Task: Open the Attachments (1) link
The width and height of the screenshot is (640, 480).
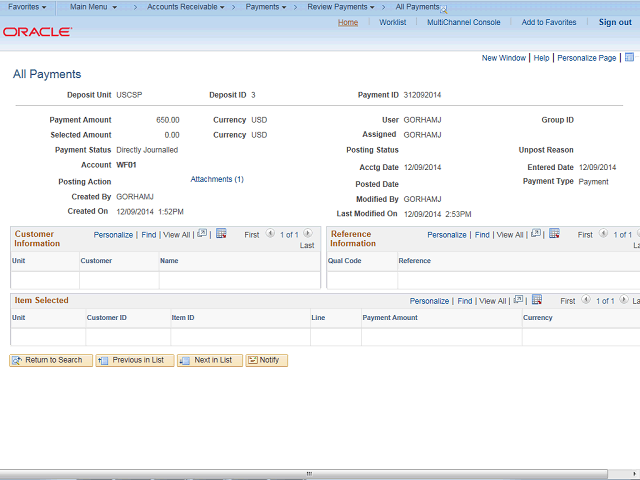Action: pos(217,179)
